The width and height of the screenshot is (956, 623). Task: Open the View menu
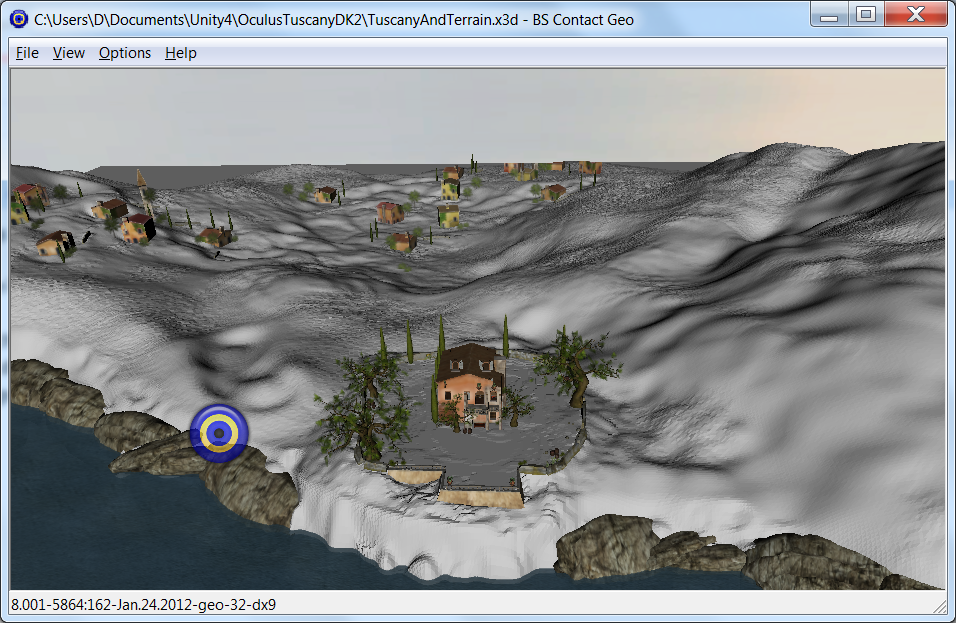tap(69, 53)
